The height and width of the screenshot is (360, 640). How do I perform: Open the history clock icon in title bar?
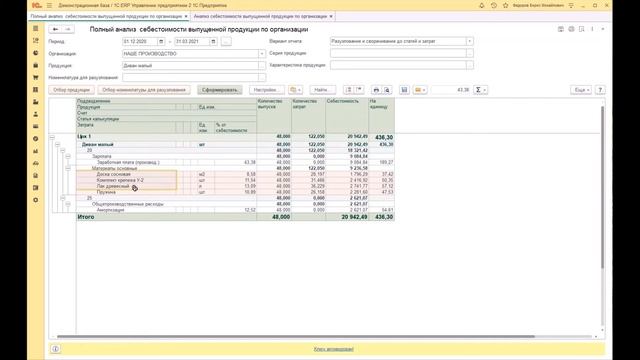[494, 5]
